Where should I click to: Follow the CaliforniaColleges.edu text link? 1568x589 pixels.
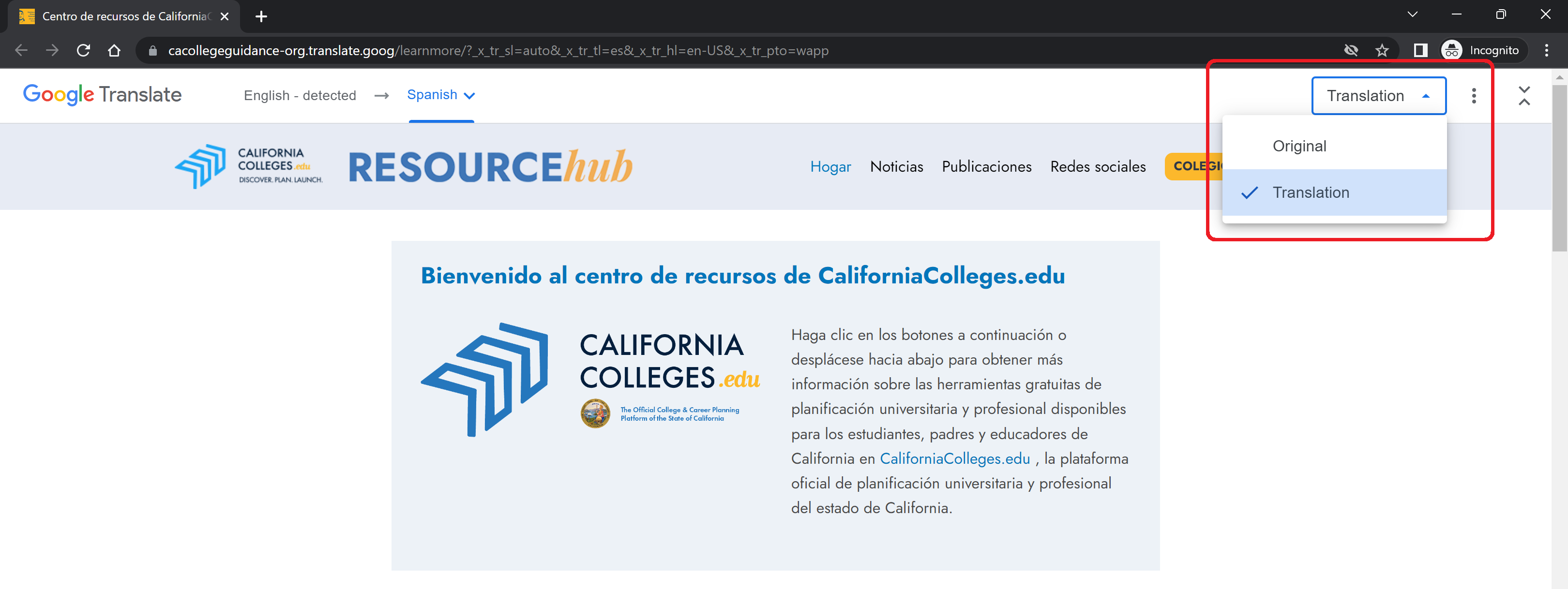pyautogui.click(x=954, y=459)
